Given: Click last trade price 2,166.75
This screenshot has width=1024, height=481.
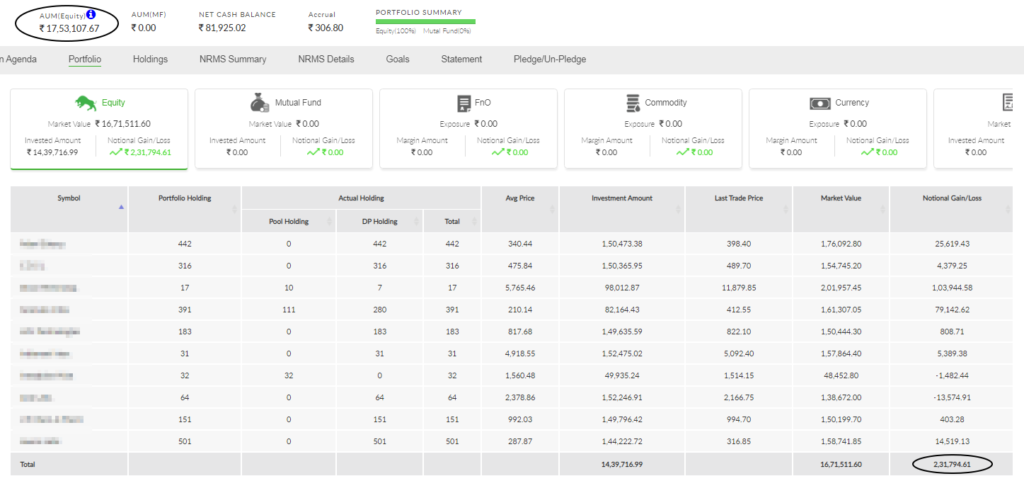Looking at the screenshot, I should click(x=739, y=397).
